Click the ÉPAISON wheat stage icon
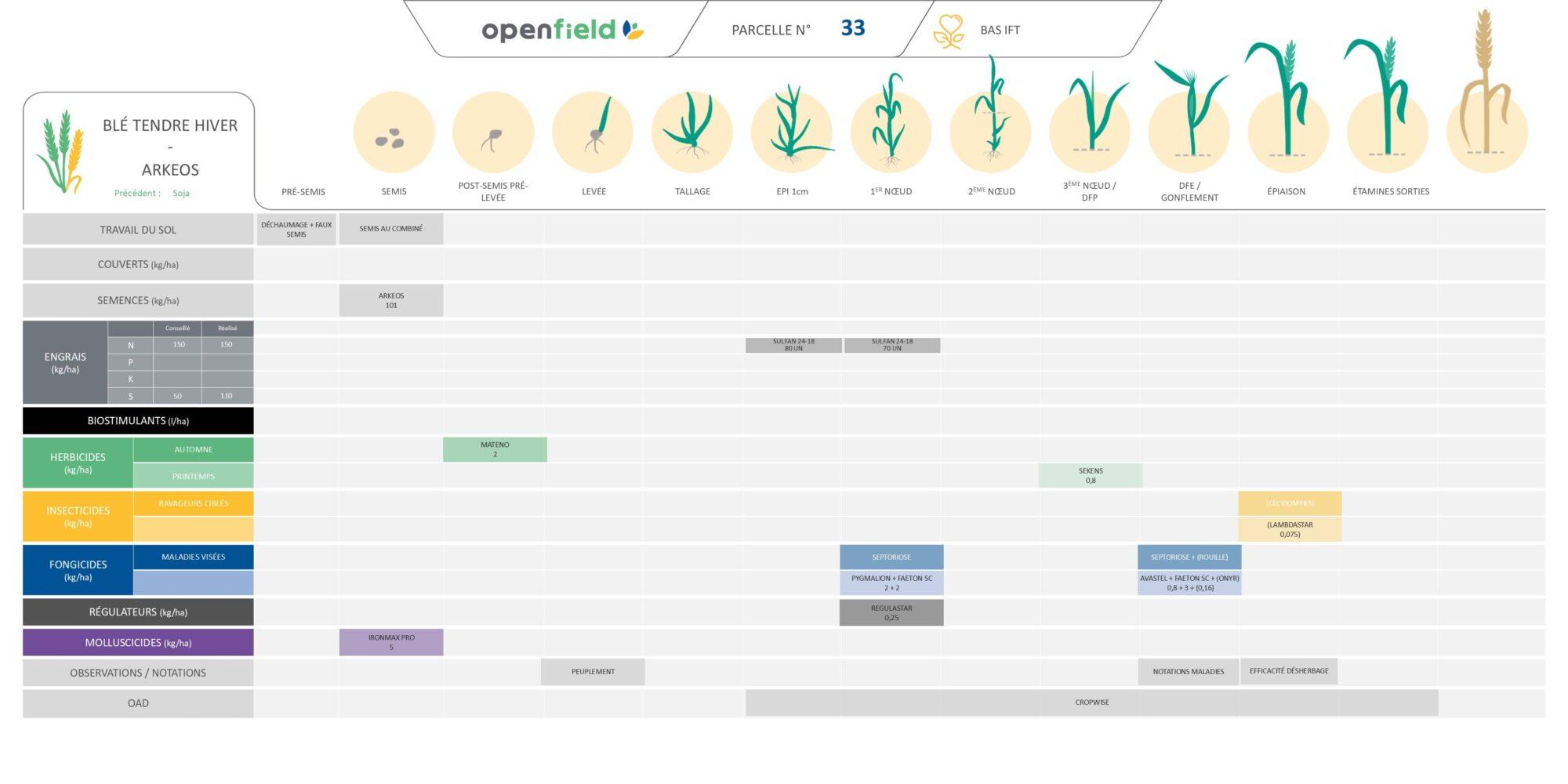This screenshot has width=1568, height=784. [1286, 102]
